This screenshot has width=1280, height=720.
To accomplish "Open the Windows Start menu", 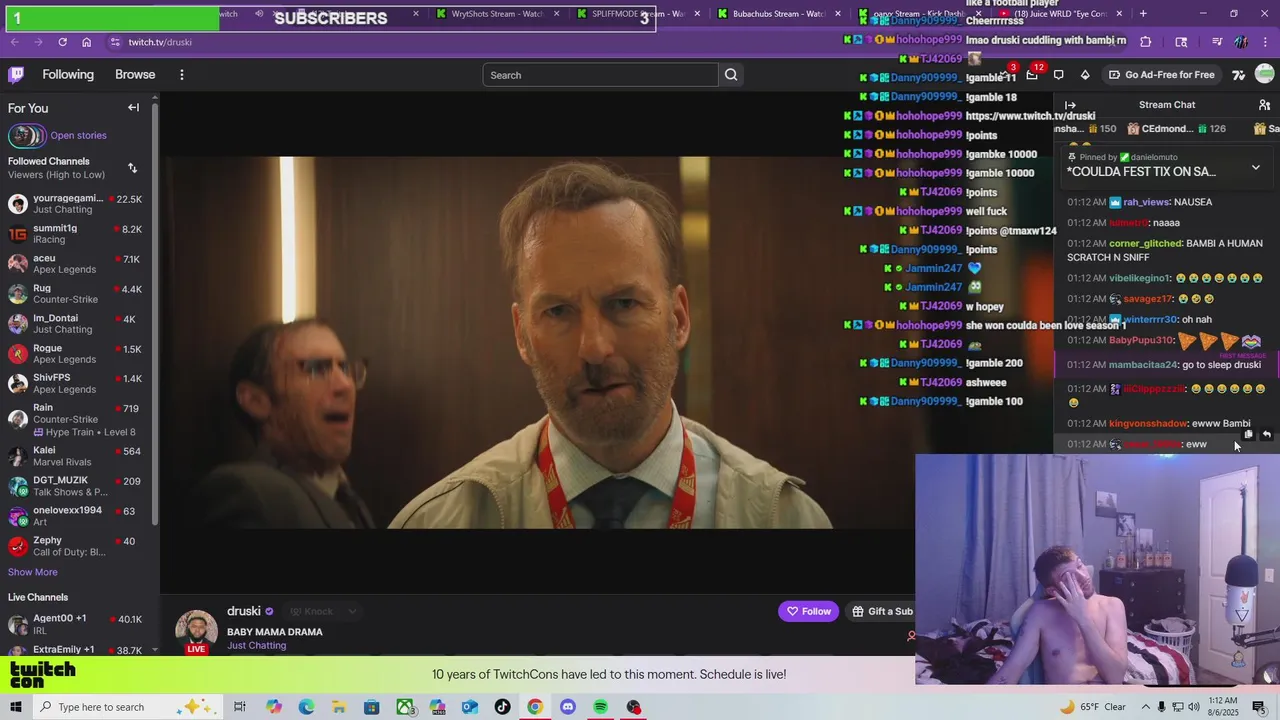I will coord(16,707).
